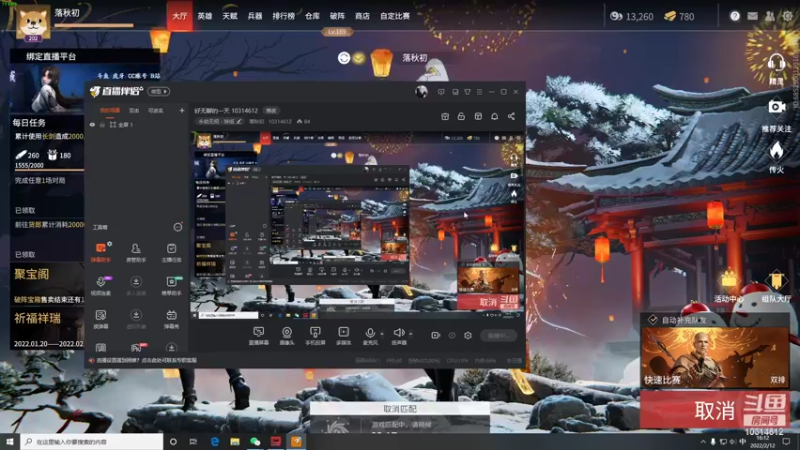The height and width of the screenshot is (450, 800).
Task: Click the Windows taskbar search box
Action: click(x=92, y=441)
